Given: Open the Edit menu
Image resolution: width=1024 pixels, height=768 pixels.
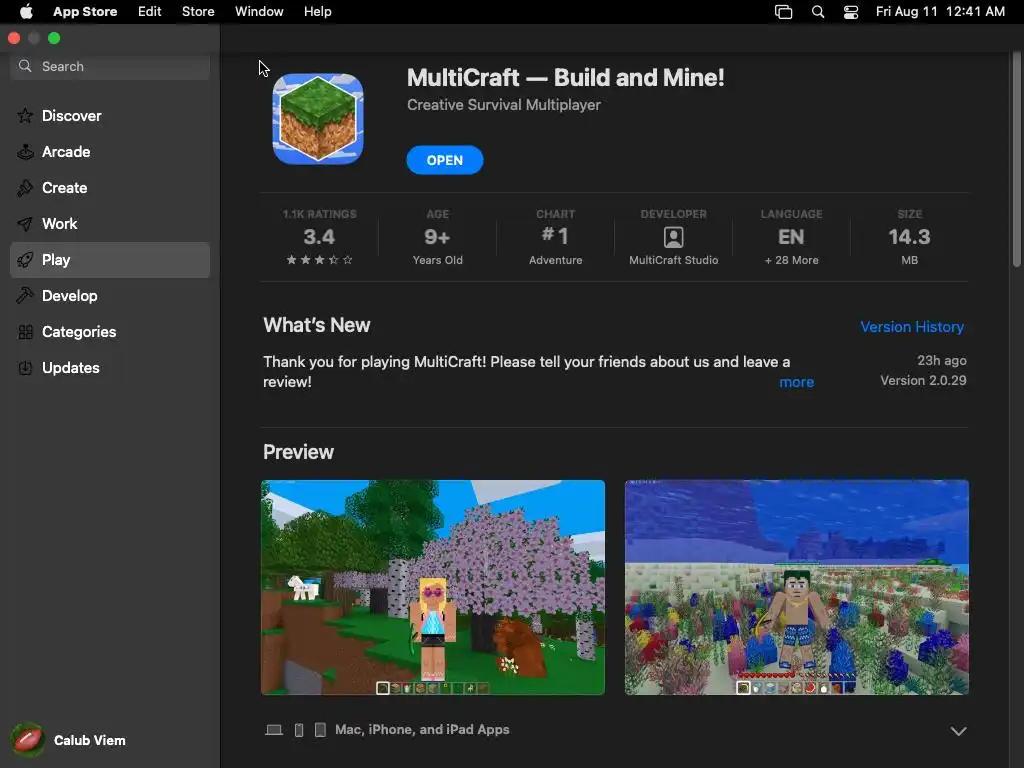Looking at the screenshot, I should [x=150, y=12].
